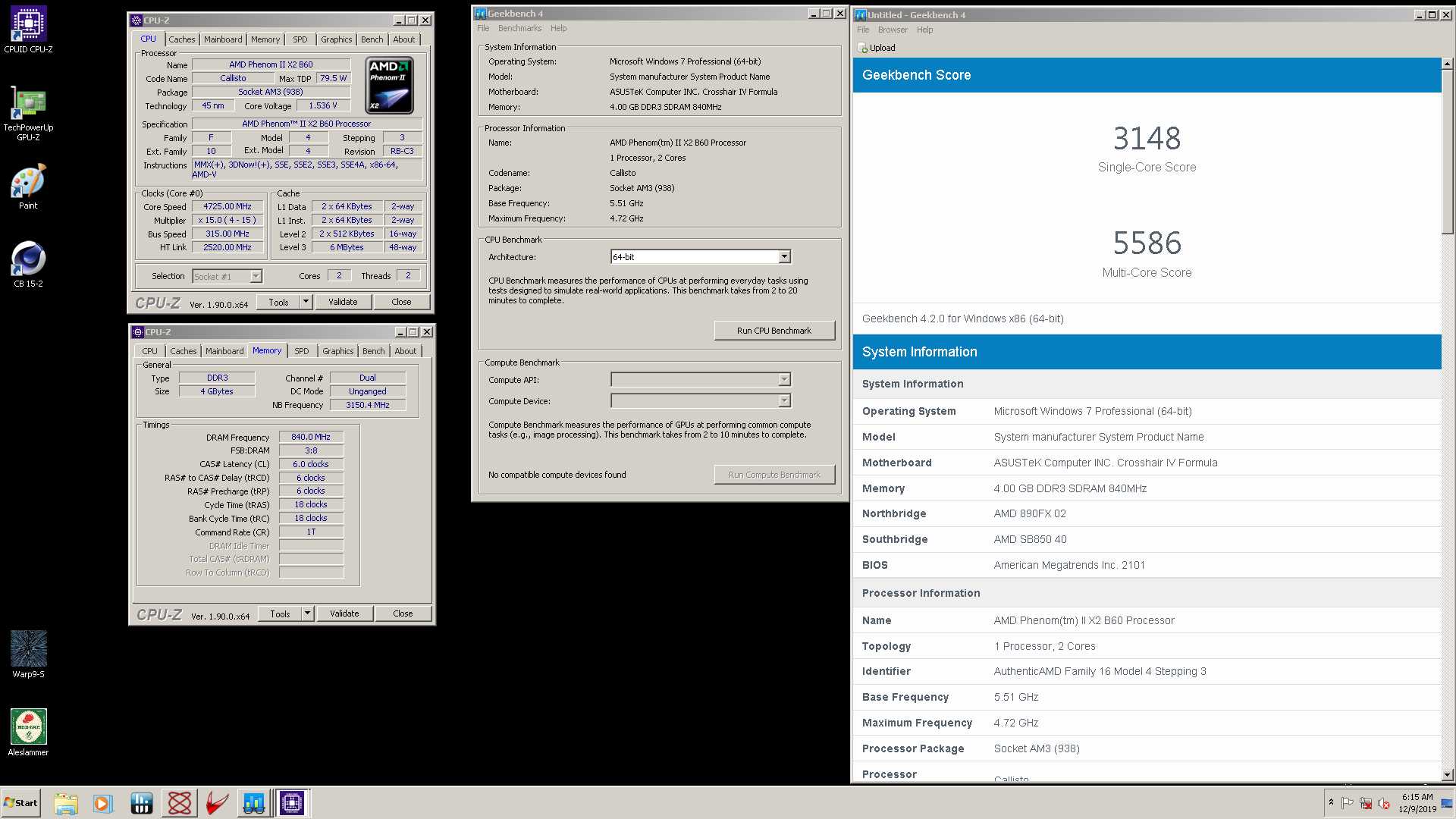
Task: Click the red swoosh taskbar icon
Action: 217,803
